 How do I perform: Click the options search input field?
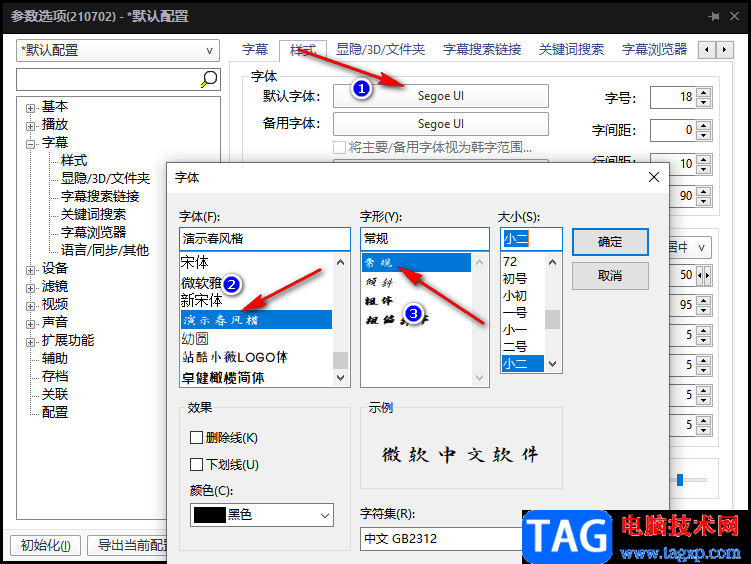coord(108,79)
